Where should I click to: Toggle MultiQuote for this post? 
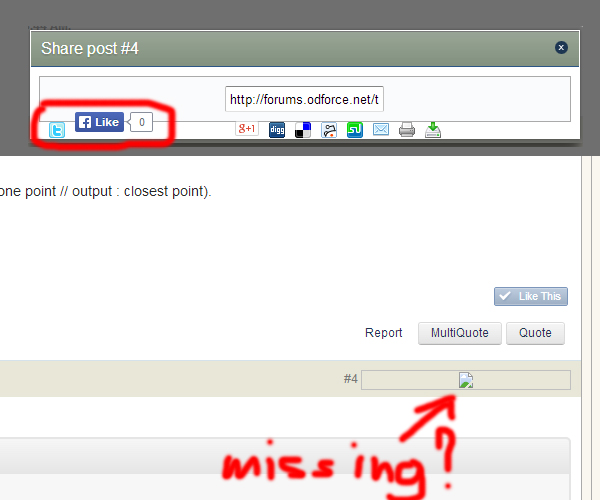(460, 333)
